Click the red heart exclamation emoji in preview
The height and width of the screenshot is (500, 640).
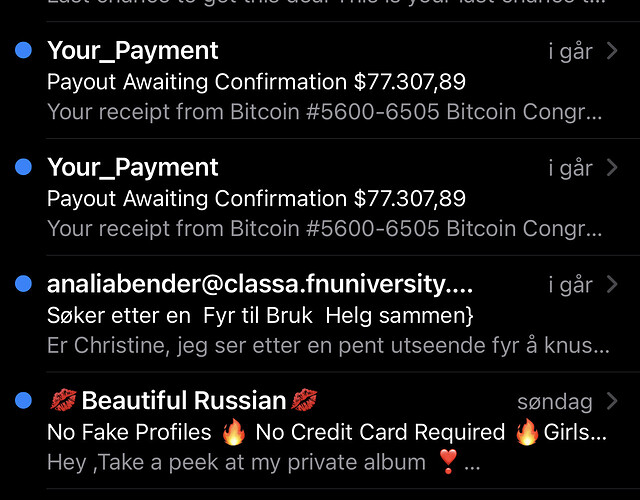[x=448, y=462]
